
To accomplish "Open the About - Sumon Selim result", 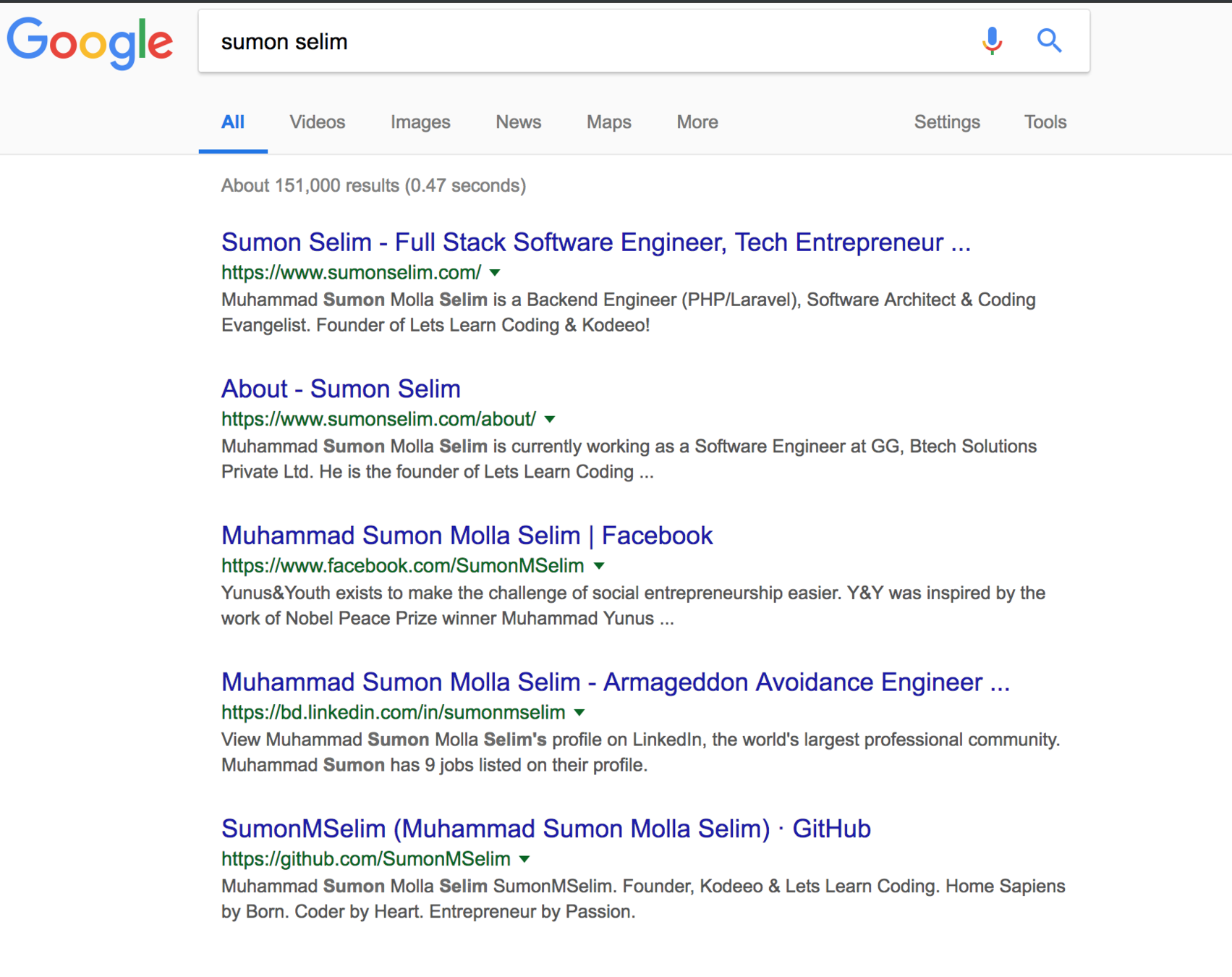I will 341,389.
